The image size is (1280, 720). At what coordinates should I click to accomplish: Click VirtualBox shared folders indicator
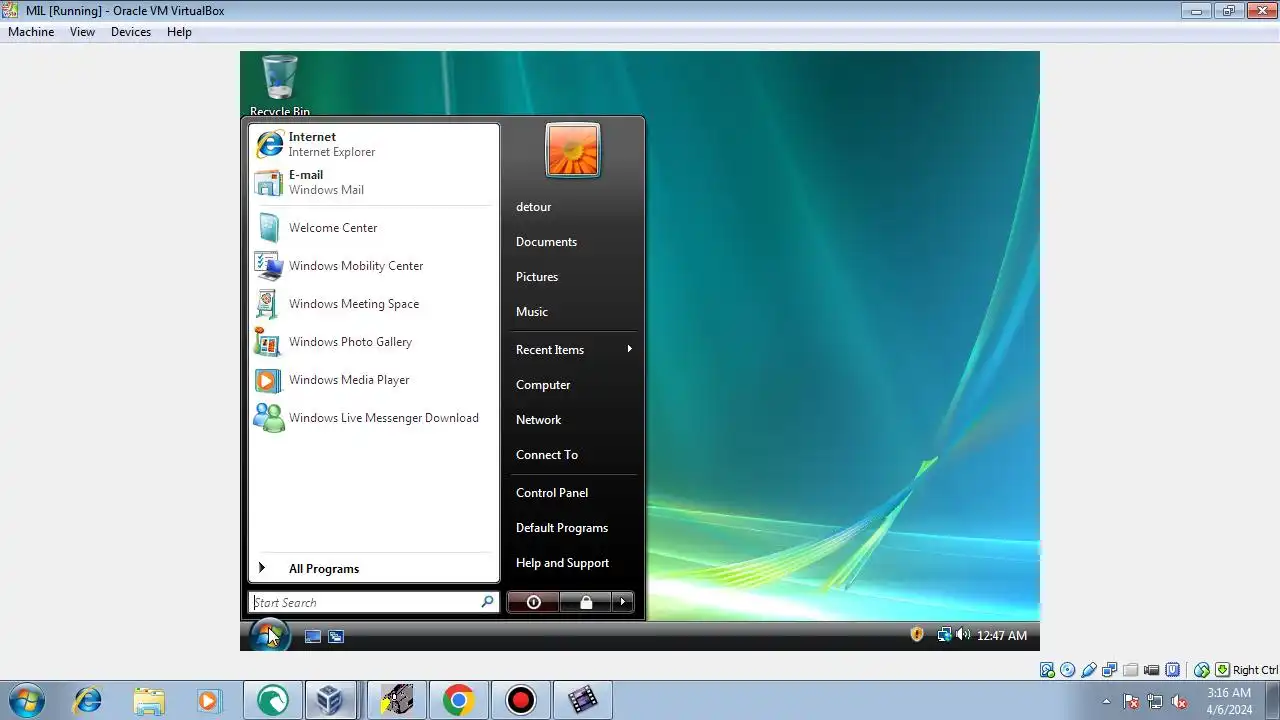tap(1131, 670)
